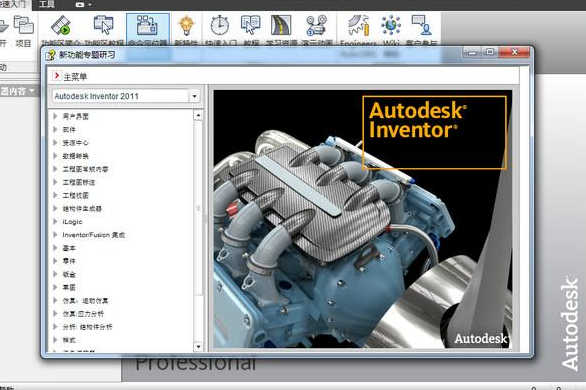Click the help icon in the dialog title bar
The image size is (586, 390).
pyautogui.click(x=51, y=55)
